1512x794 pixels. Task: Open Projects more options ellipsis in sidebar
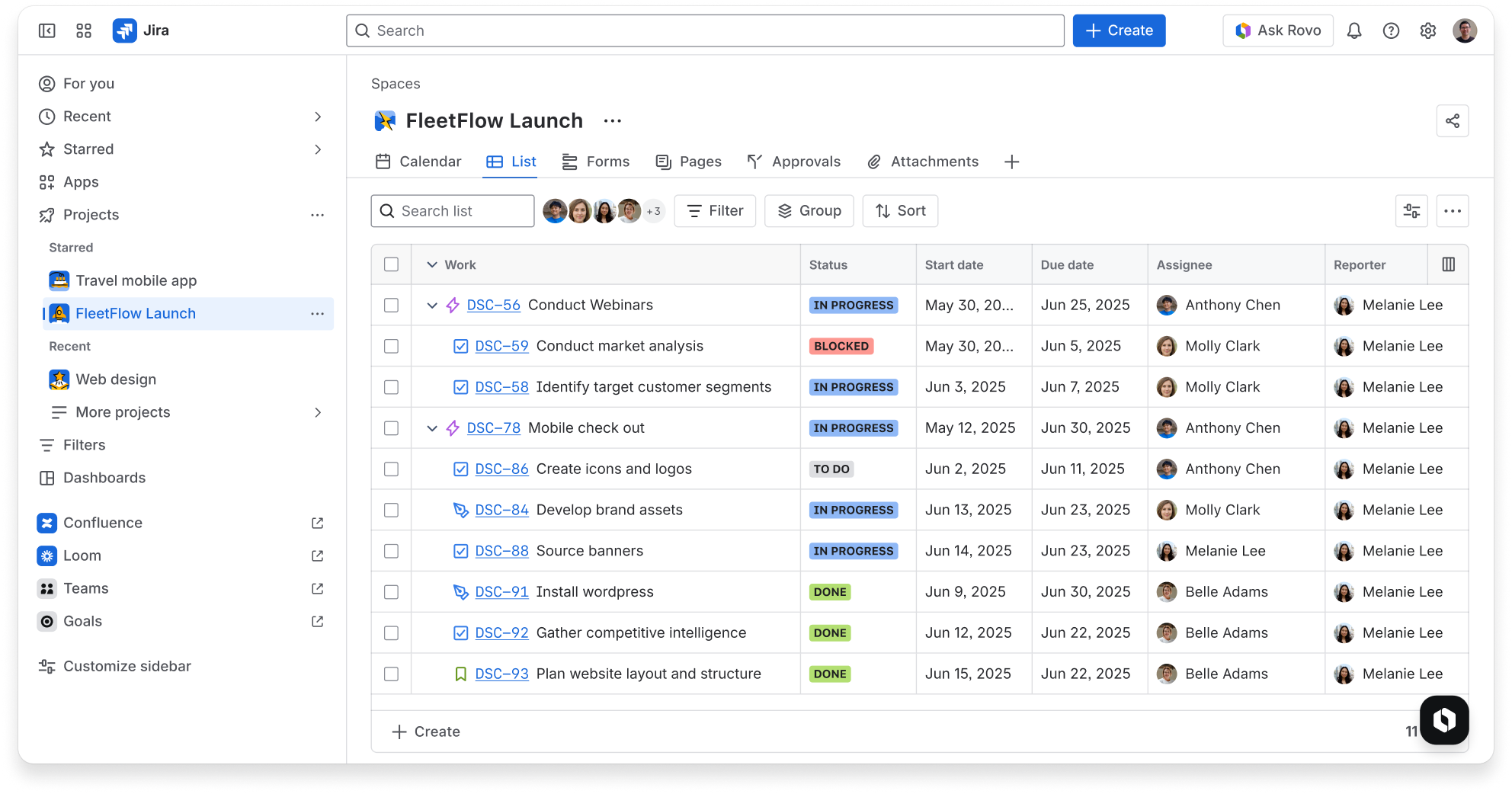(317, 215)
